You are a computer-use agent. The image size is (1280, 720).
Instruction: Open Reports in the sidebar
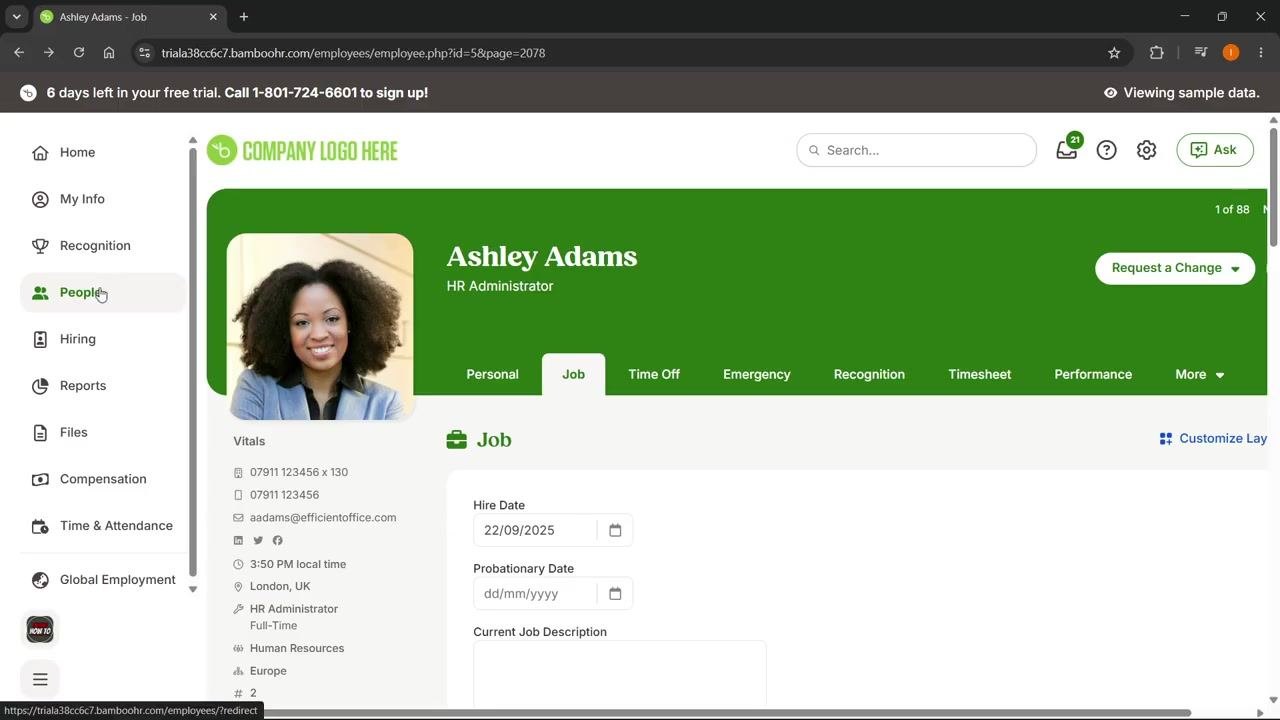tap(103, 386)
